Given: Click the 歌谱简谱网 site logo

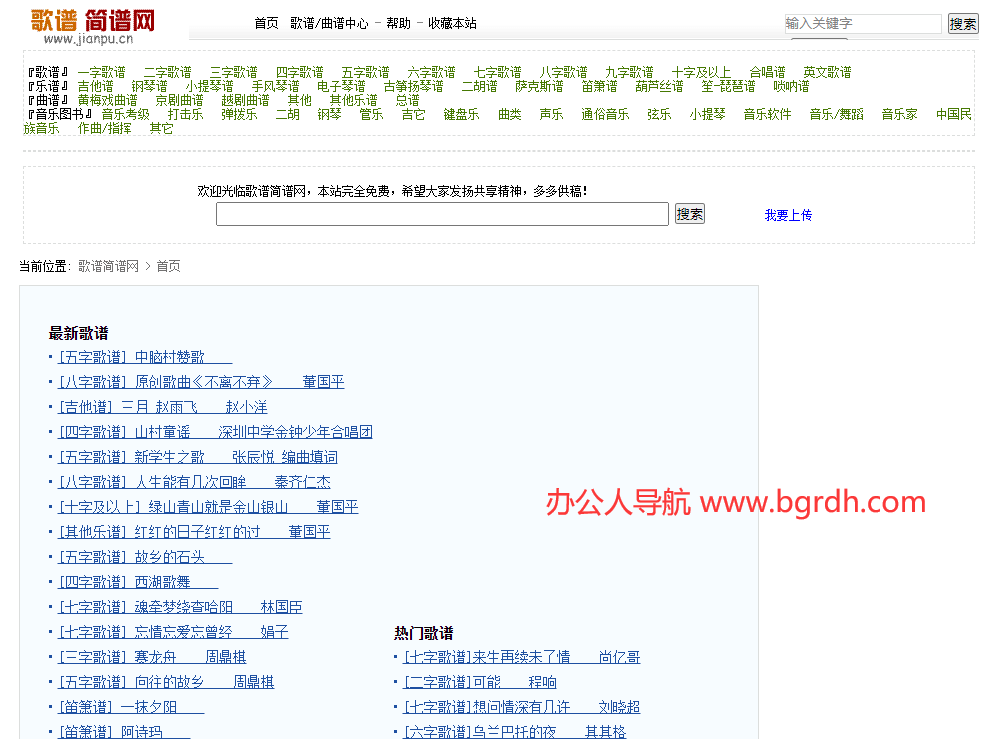Looking at the screenshot, I should pos(92,25).
